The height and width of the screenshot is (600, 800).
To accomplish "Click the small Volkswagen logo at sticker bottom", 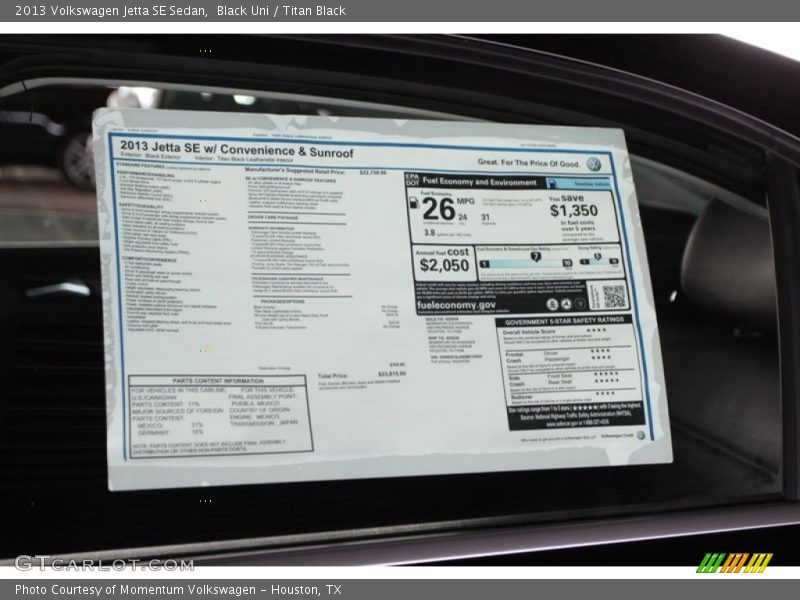I will pos(640,435).
